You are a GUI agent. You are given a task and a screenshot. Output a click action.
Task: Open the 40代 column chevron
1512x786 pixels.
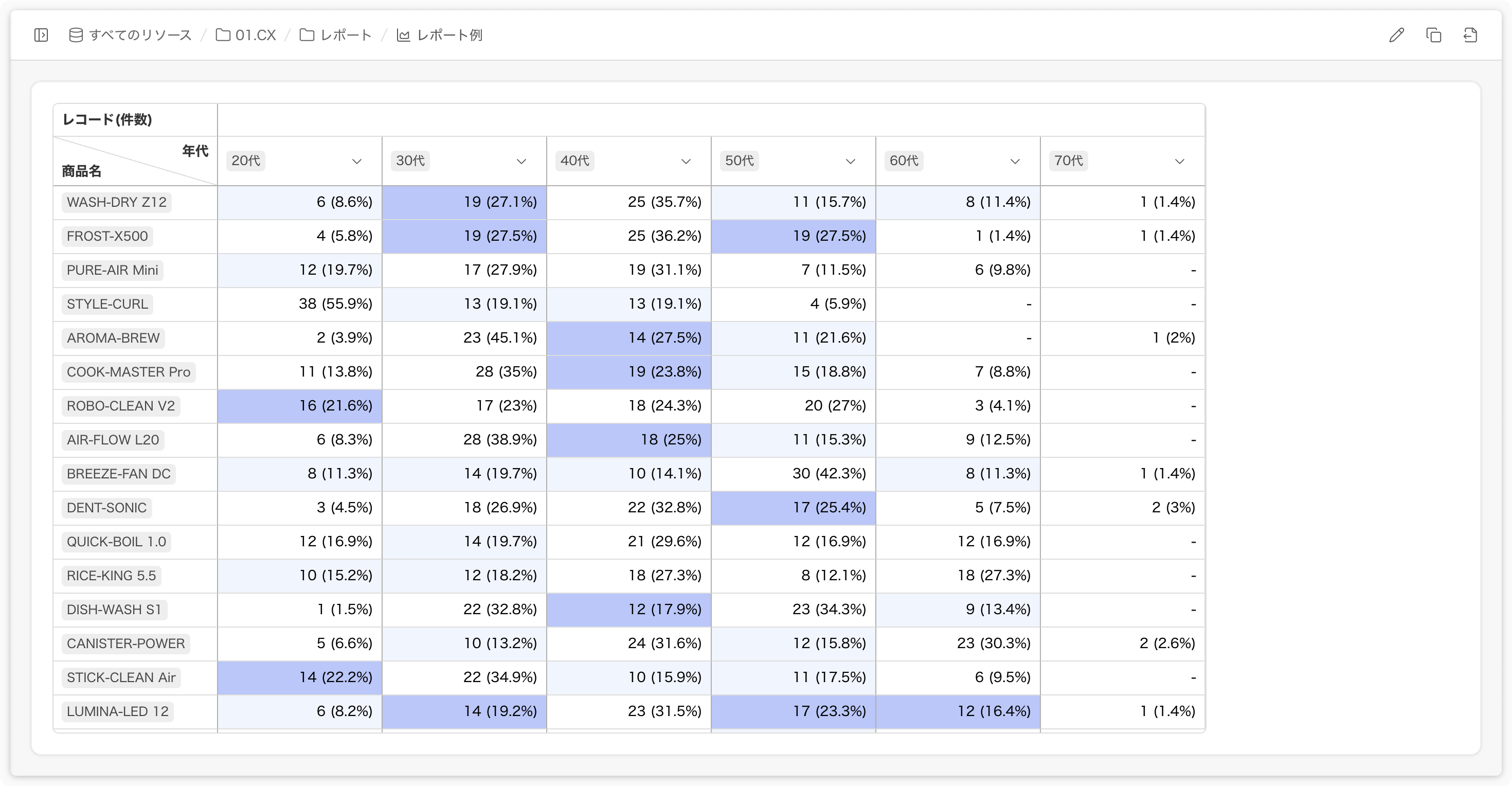point(686,161)
